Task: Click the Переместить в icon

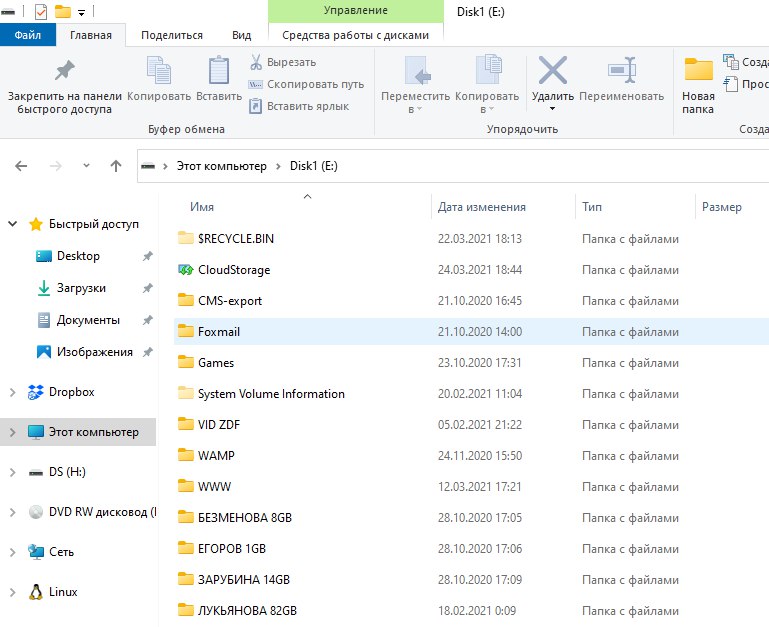Action: coord(417,70)
